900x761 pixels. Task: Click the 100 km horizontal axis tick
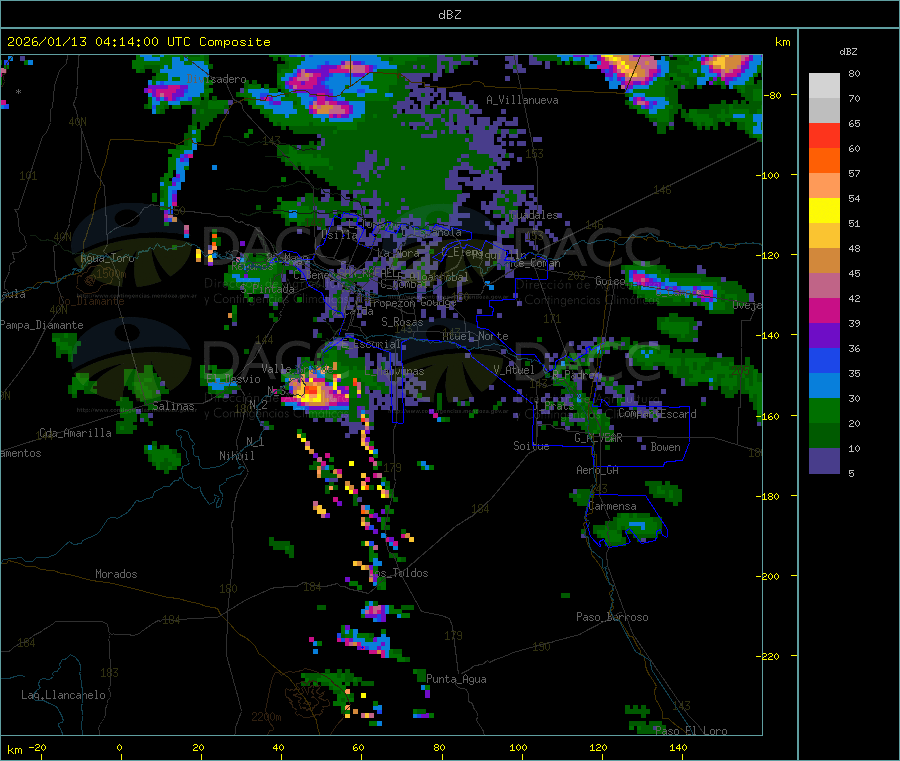click(x=518, y=747)
